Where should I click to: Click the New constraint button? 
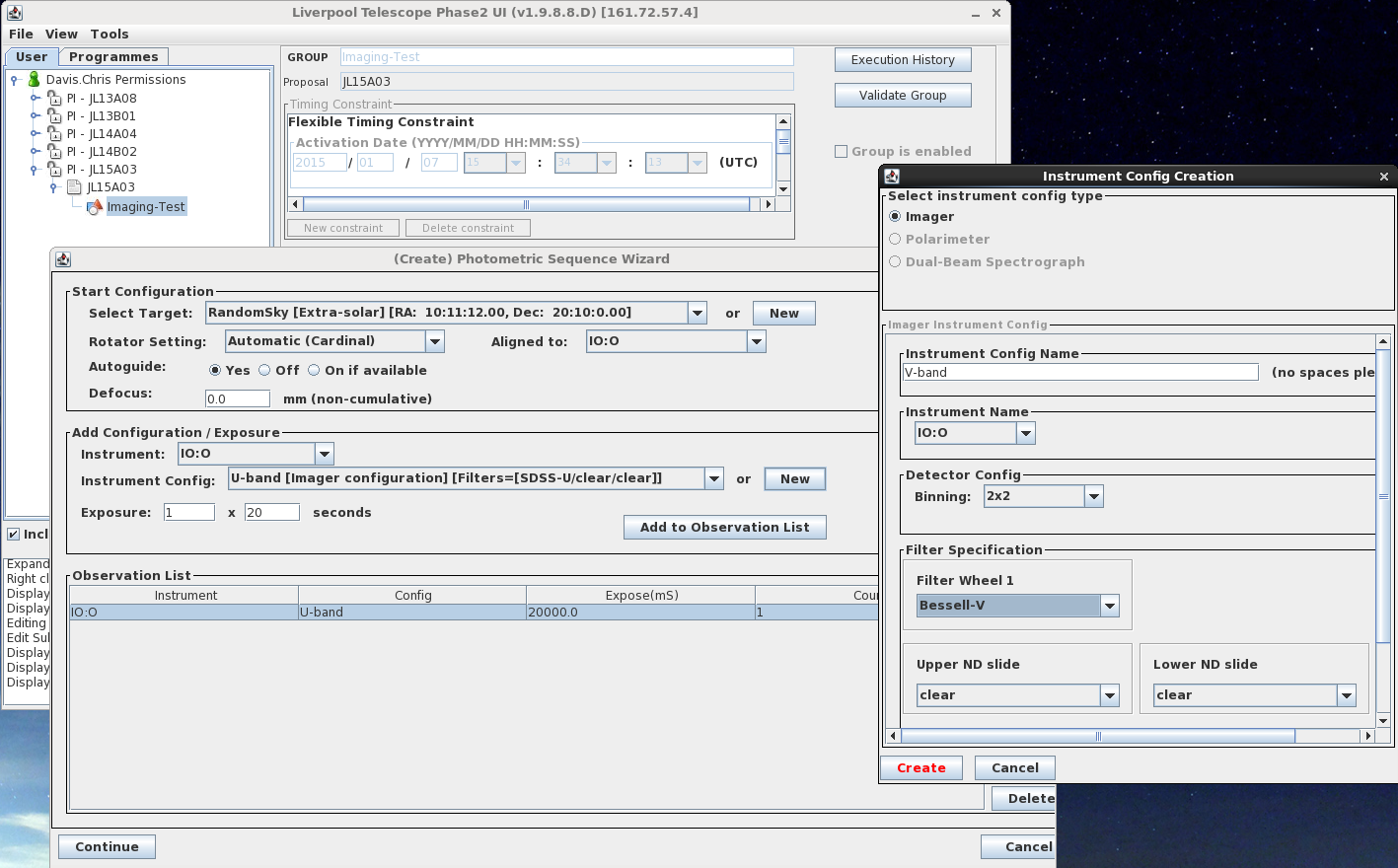click(x=343, y=228)
